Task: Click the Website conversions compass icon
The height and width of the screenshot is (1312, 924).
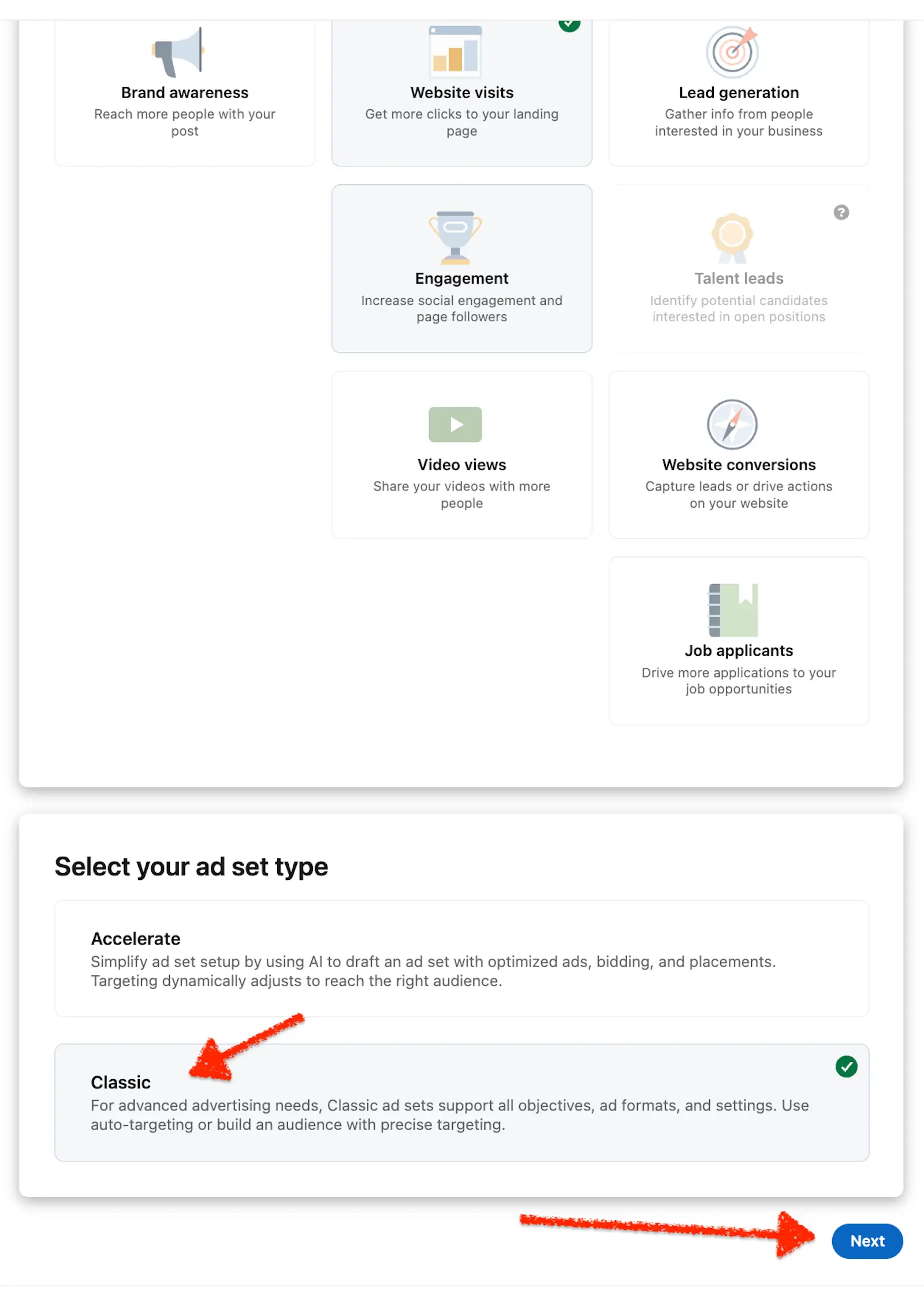Action: pos(732,425)
